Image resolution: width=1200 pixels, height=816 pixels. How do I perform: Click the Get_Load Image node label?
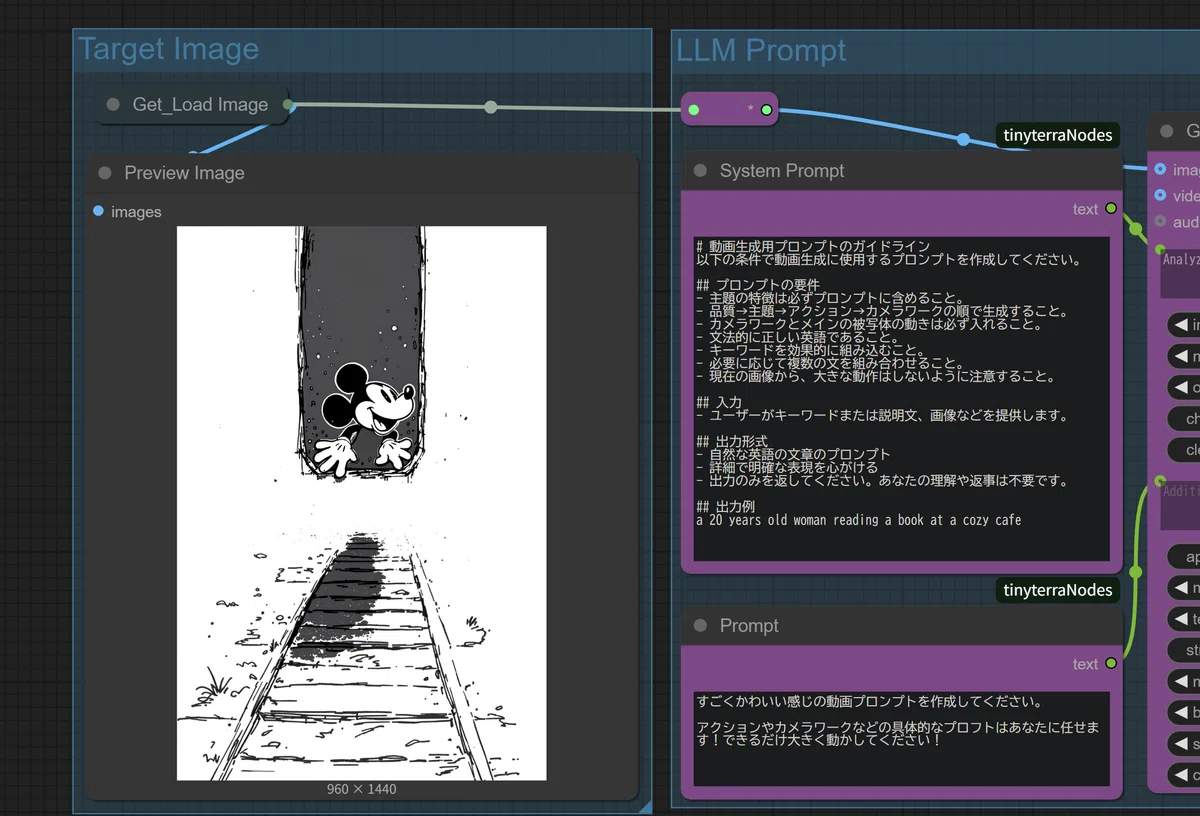click(x=200, y=104)
